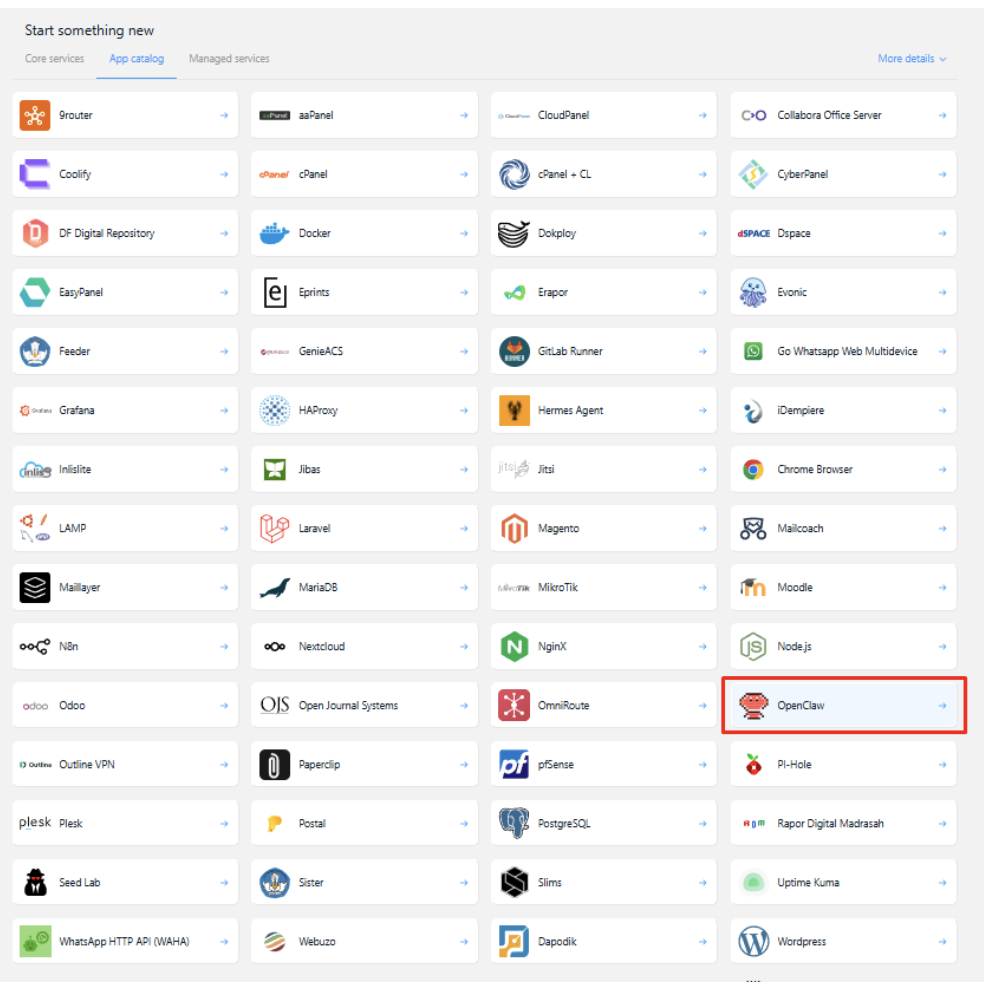Click the arrow on the Odoo card

tap(224, 706)
